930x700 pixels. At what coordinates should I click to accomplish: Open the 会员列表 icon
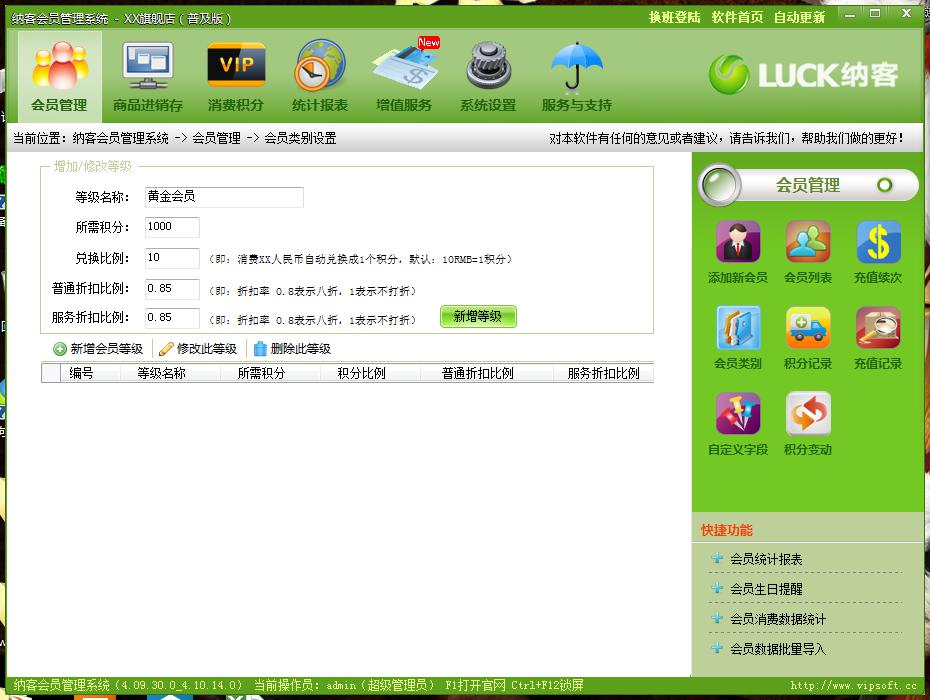(807, 243)
